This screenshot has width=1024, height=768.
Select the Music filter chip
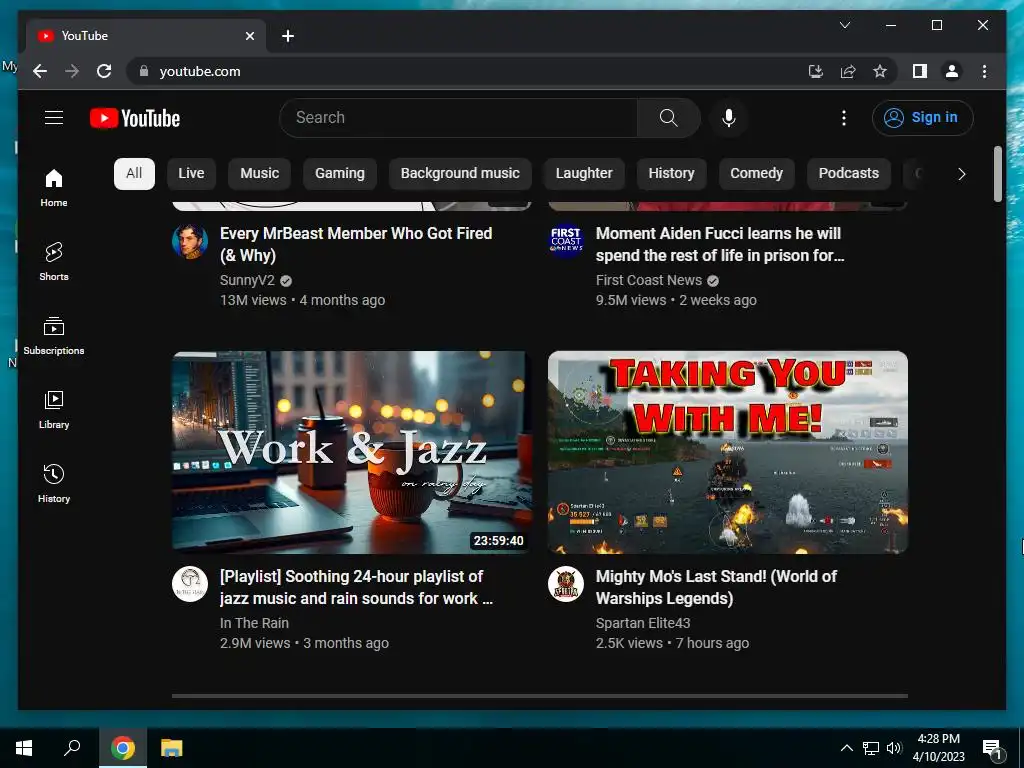[259, 173]
